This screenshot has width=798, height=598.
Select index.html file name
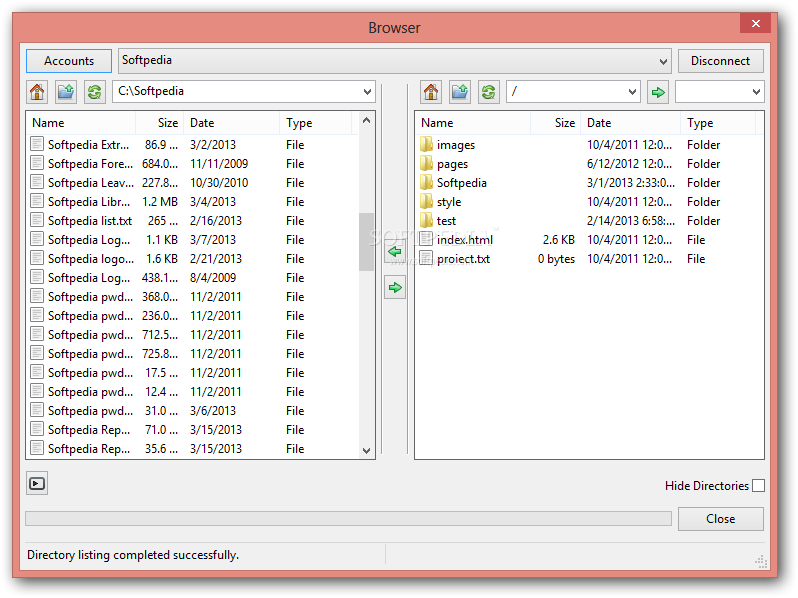(x=465, y=240)
